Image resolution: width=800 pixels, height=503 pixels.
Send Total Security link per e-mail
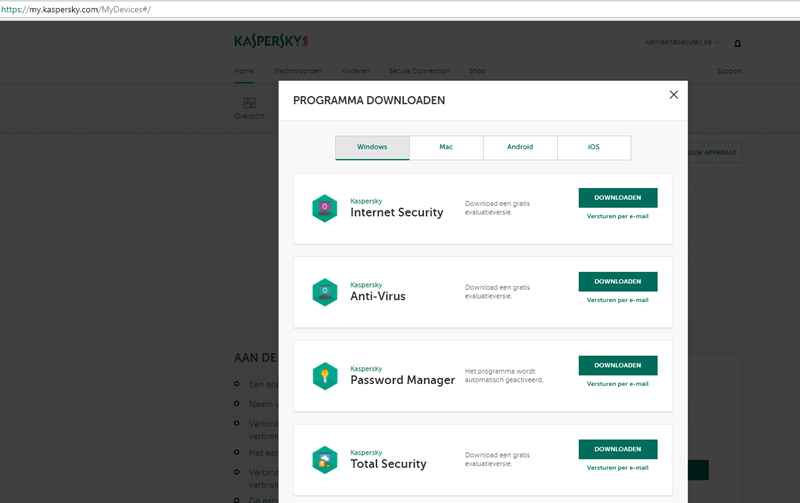tap(617, 468)
